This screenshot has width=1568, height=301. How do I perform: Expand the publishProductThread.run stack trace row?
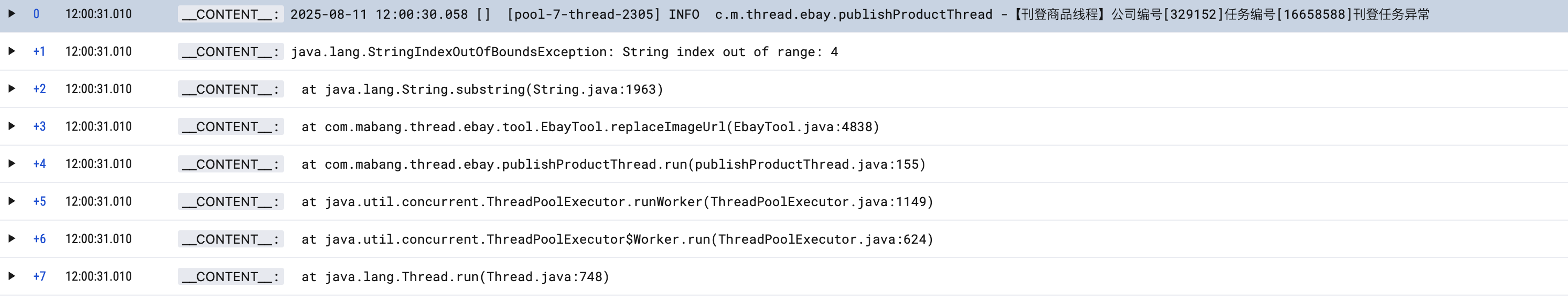tap(12, 163)
